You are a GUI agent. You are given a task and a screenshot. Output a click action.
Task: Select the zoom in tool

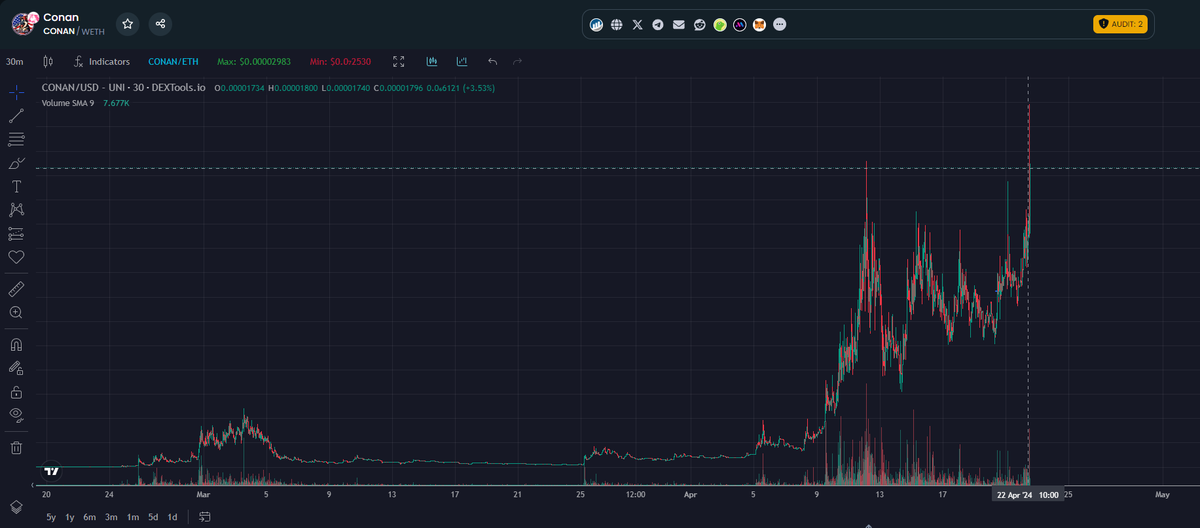coord(16,312)
